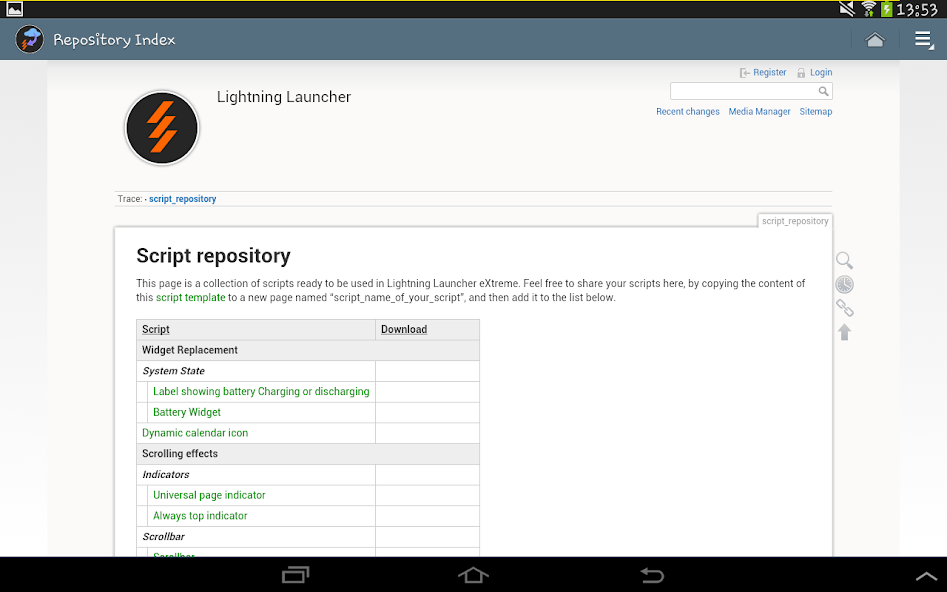The height and width of the screenshot is (592, 947).
Task: Open the home icon in the browser toolbar
Action: pyautogui.click(x=875, y=39)
